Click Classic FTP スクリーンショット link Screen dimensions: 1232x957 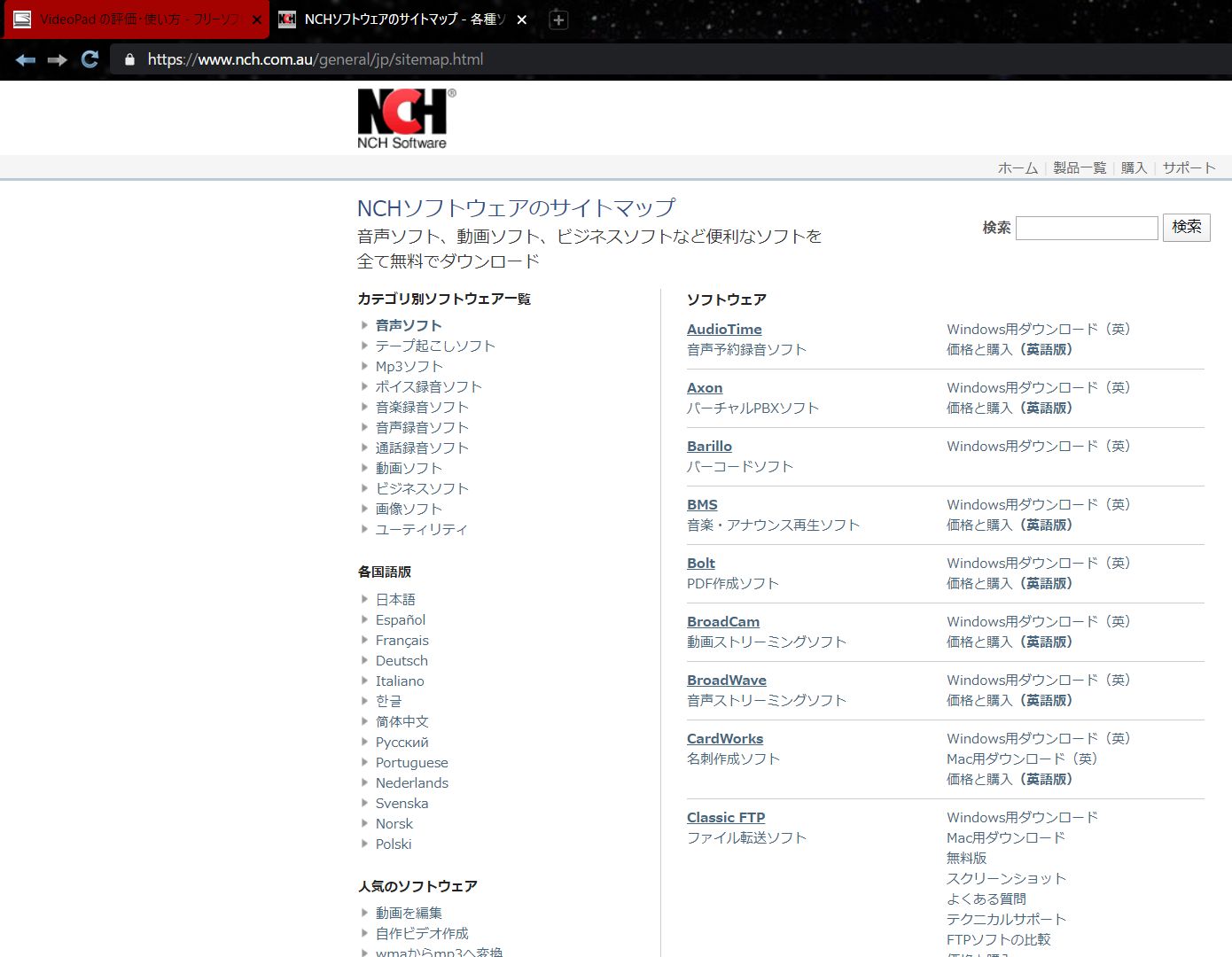coord(1007,878)
